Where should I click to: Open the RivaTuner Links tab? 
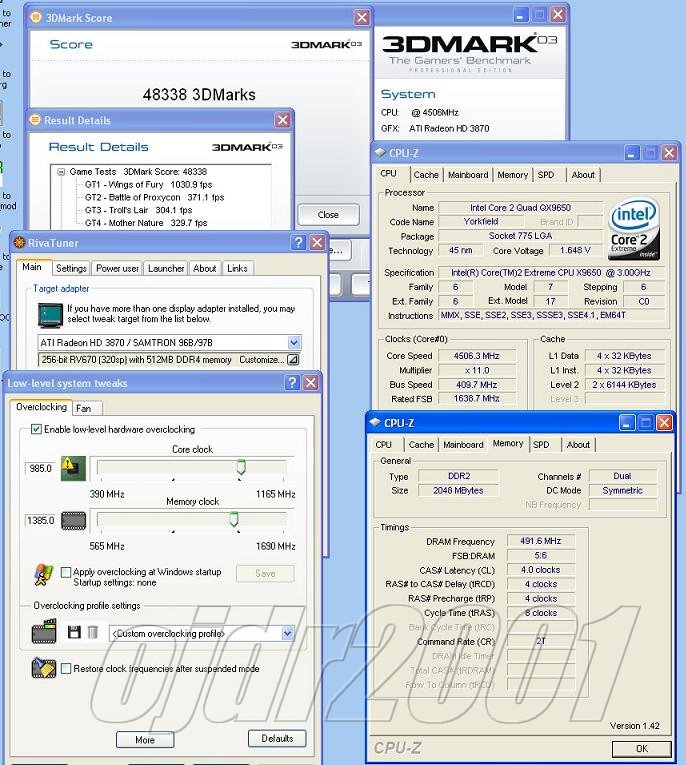(x=237, y=268)
